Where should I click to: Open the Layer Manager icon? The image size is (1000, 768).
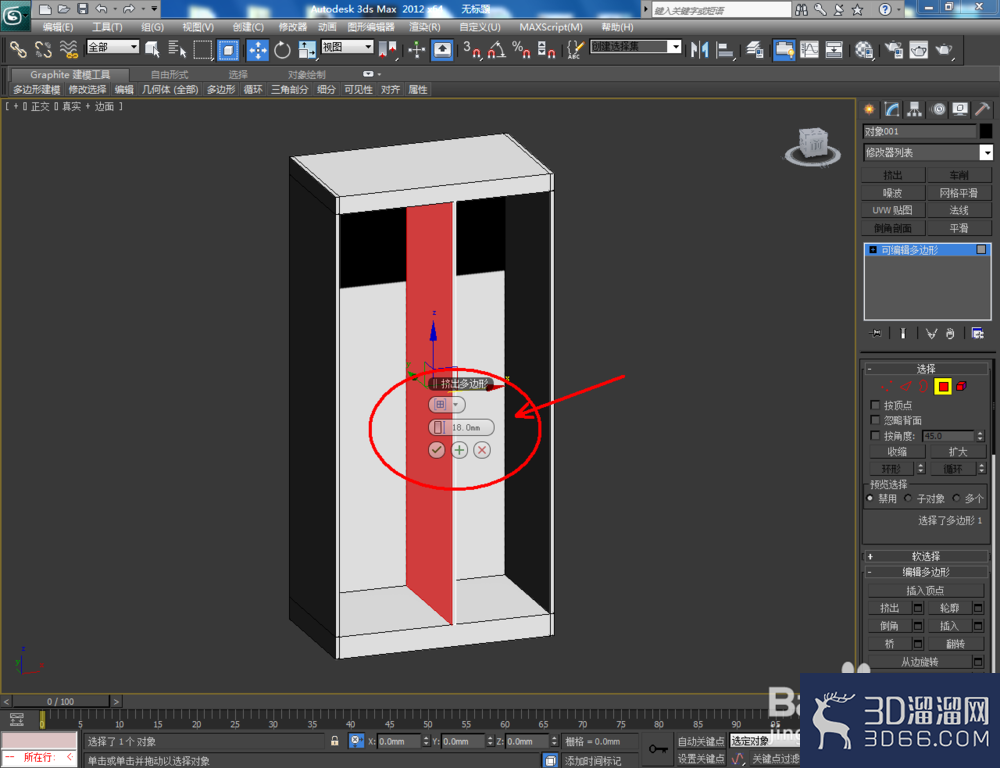[754, 49]
